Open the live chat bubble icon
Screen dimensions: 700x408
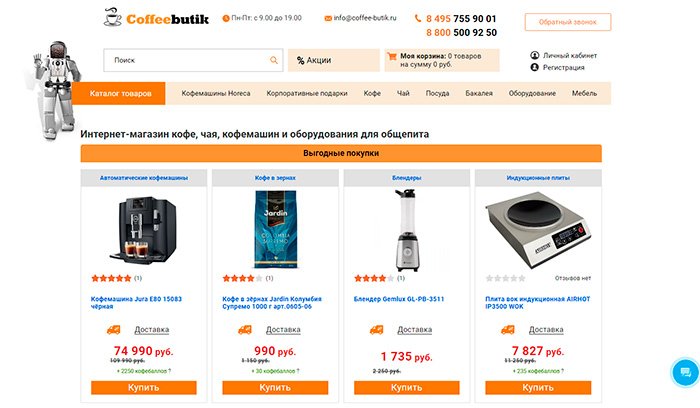coord(685,372)
